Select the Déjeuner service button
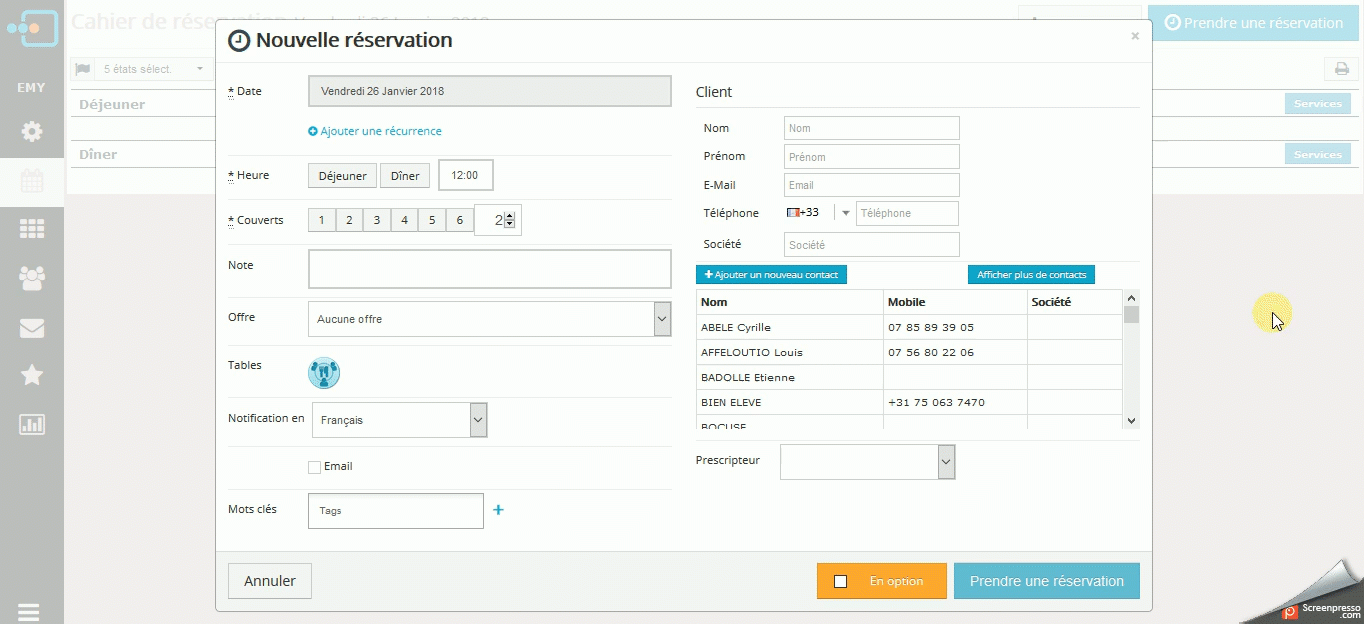Screen dimensions: 1364x624 click(343, 176)
